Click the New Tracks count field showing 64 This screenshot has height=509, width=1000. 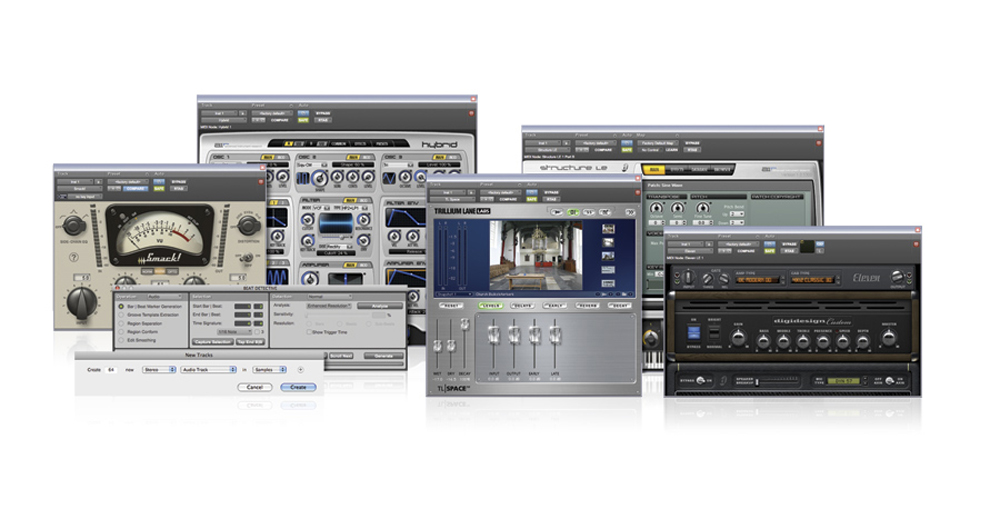point(112,369)
